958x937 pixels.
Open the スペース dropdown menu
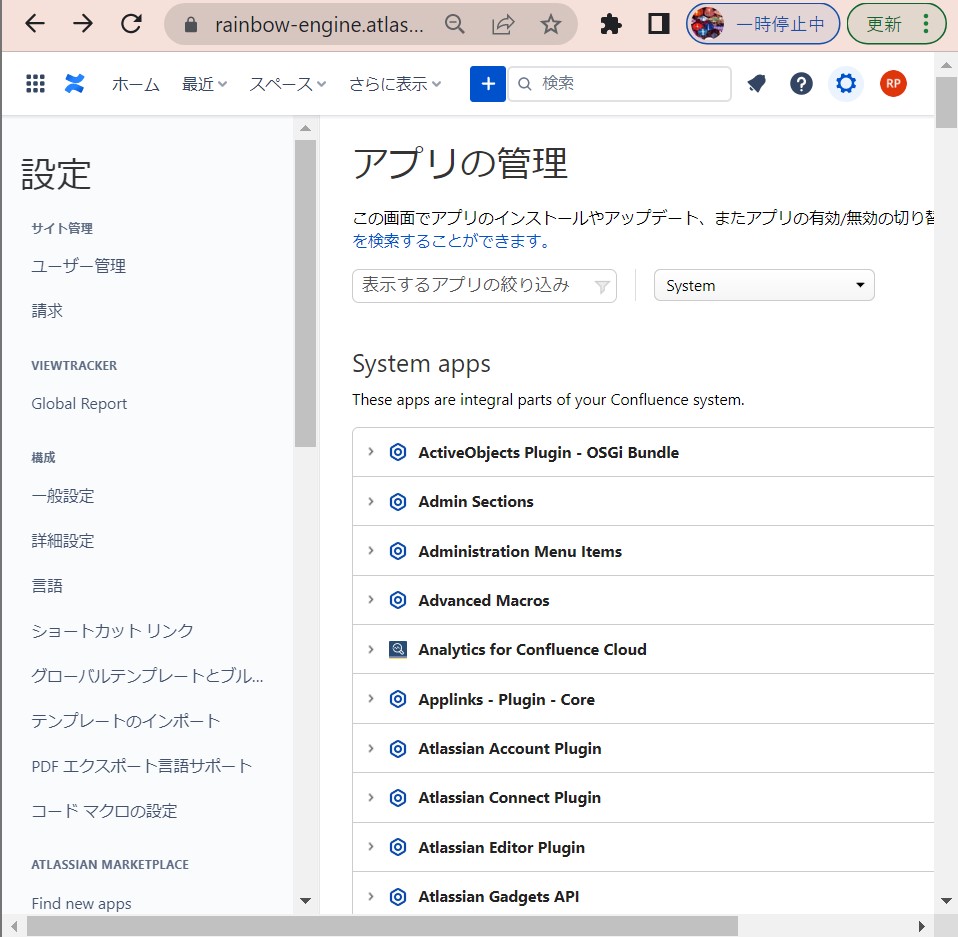point(287,84)
